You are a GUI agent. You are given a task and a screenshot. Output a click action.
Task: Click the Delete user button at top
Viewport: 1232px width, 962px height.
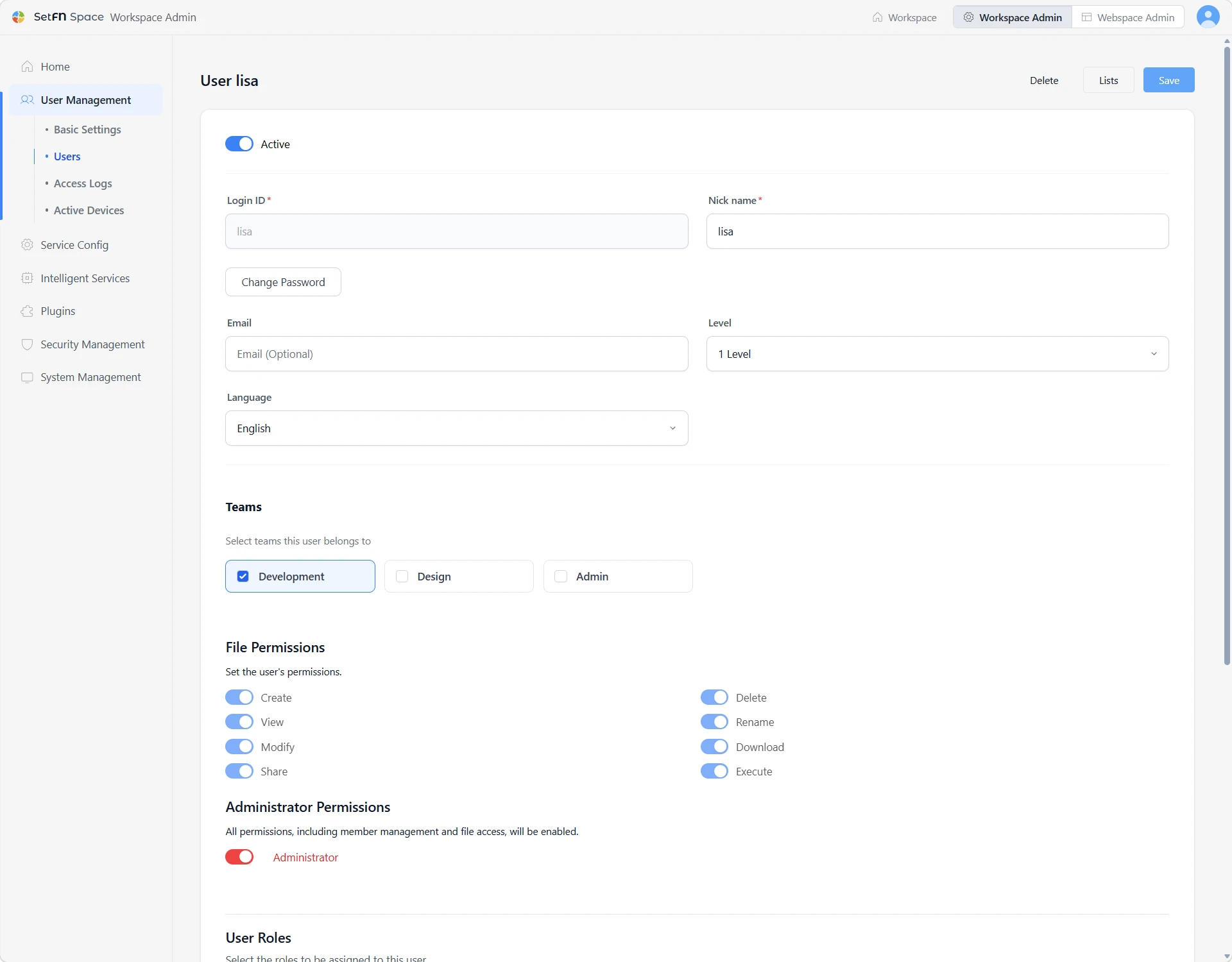coord(1044,80)
